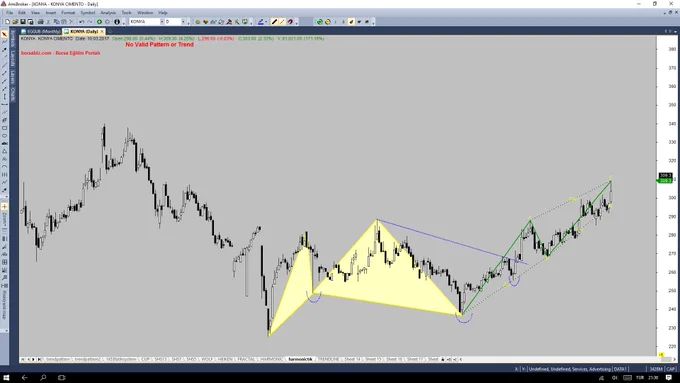The width and height of the screenshot is (680, 383).
Task: Switch to the trendpattern sheet tab
Action: click(x=58, y=360)
